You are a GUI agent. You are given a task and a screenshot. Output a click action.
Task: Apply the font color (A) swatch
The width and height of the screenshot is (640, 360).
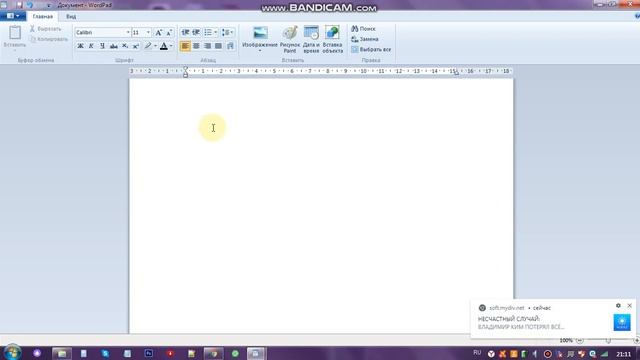click(164, 46)
